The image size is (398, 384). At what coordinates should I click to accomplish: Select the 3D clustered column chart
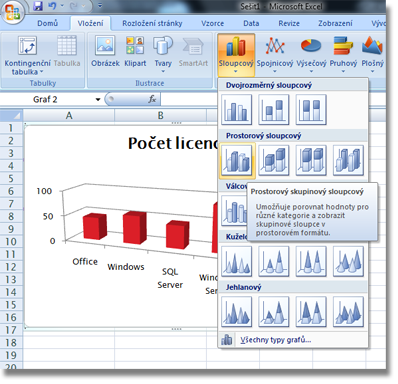(237, 160)
